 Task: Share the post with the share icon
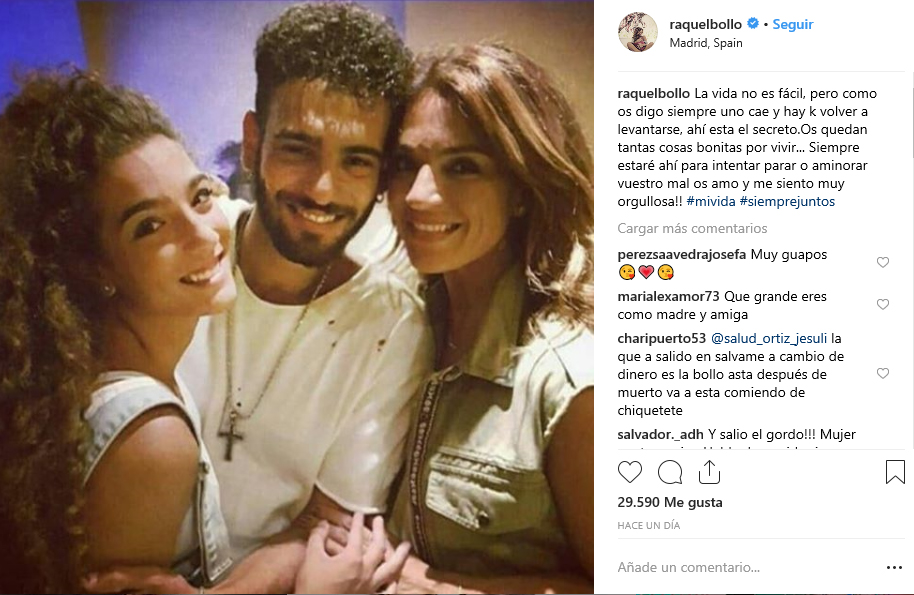709,472
